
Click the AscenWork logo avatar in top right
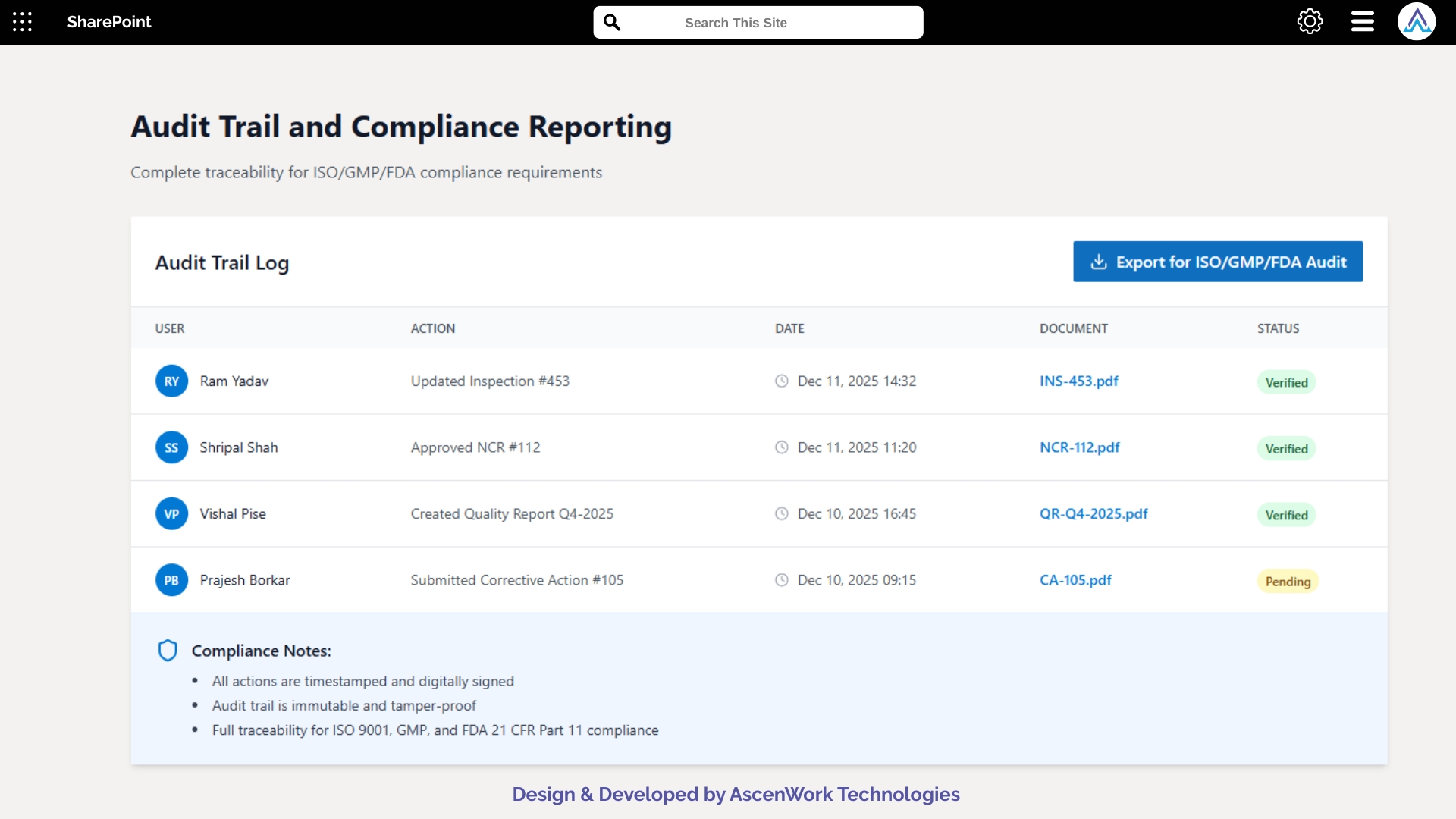pos(1417,21)
